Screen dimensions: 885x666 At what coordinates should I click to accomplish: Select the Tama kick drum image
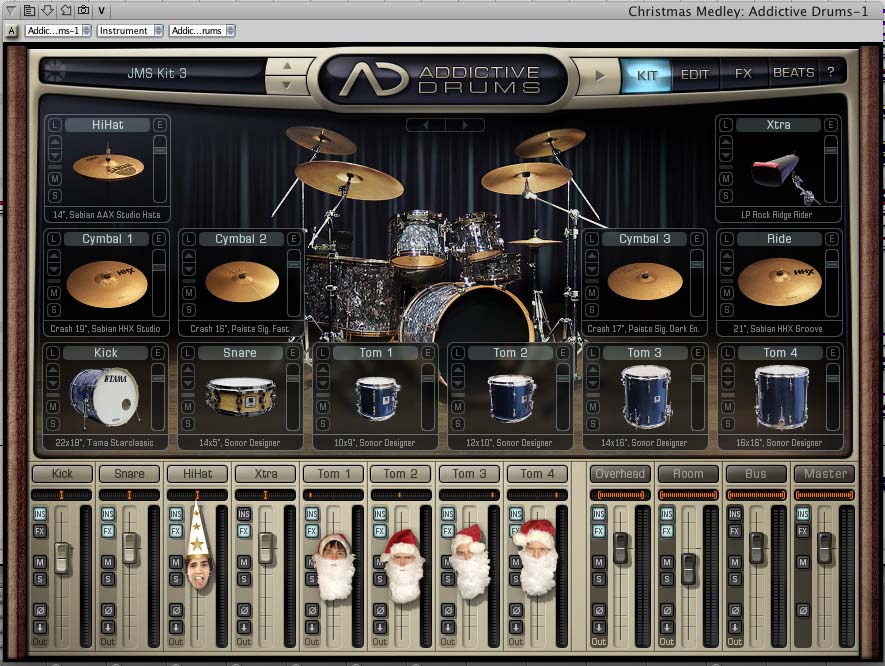(x=106, y=396)
